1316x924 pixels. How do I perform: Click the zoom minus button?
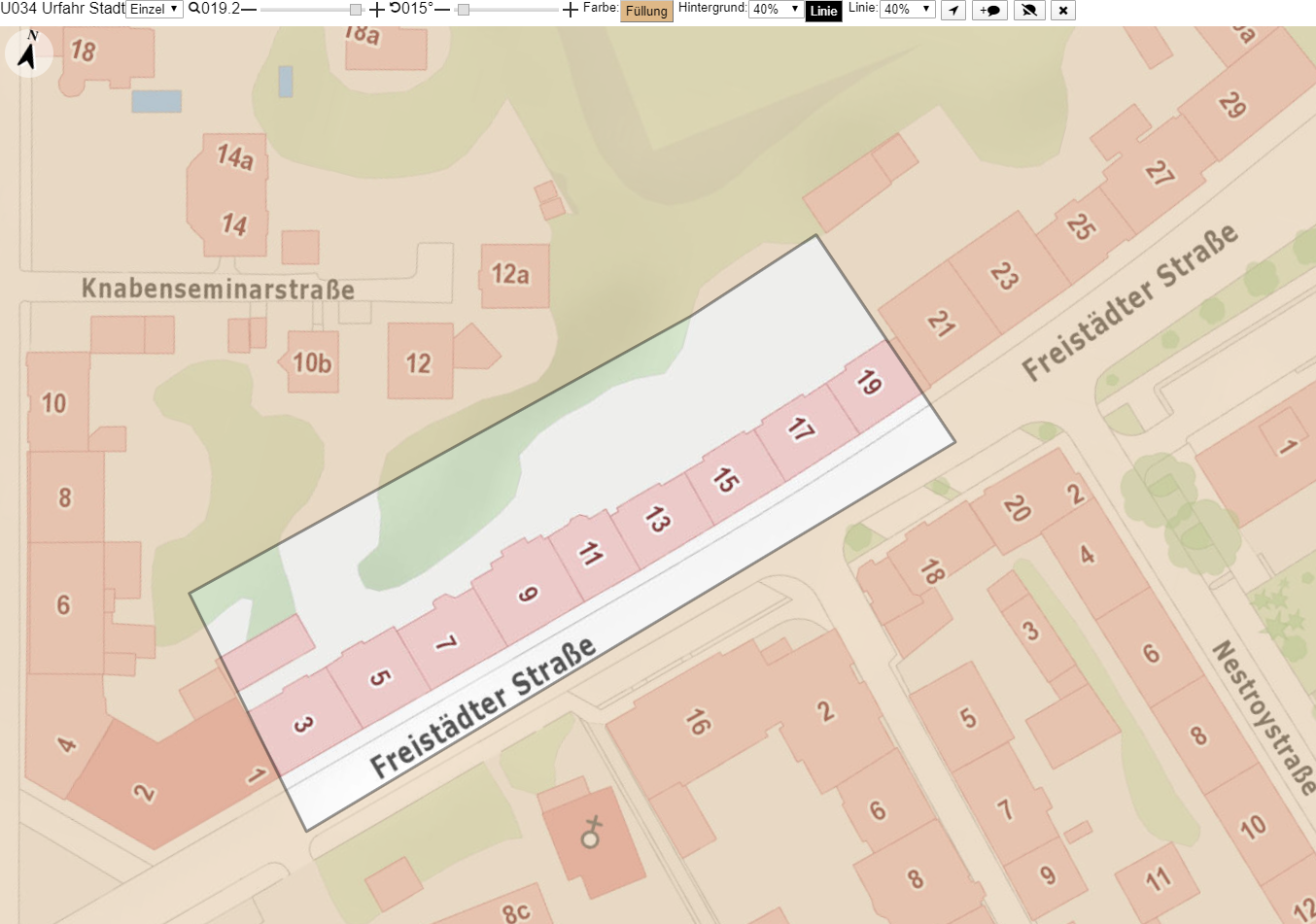click(249, 10)
